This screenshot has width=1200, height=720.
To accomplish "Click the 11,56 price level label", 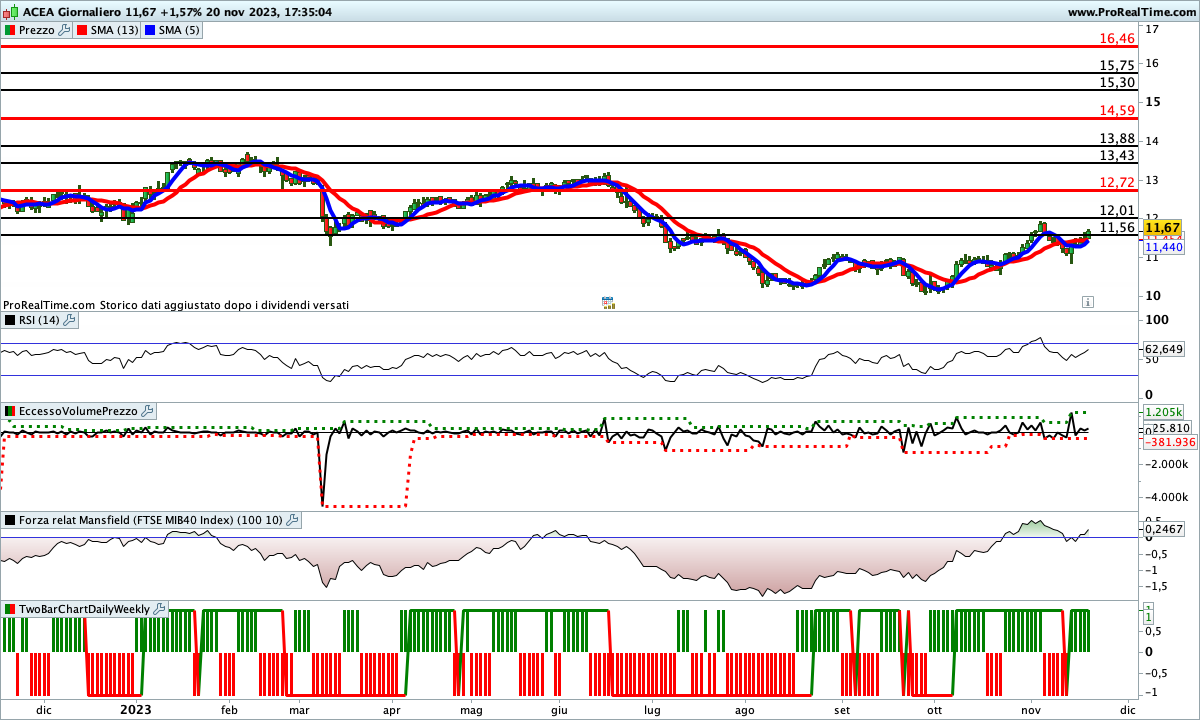I will [1117, 227].
